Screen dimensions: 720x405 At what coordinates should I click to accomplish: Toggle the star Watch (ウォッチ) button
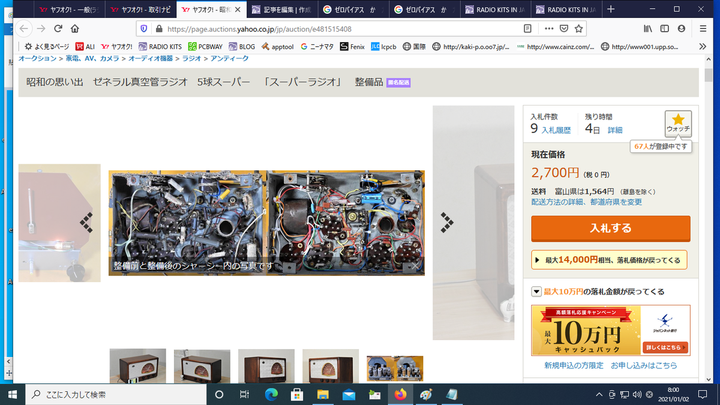click(677, 124)
